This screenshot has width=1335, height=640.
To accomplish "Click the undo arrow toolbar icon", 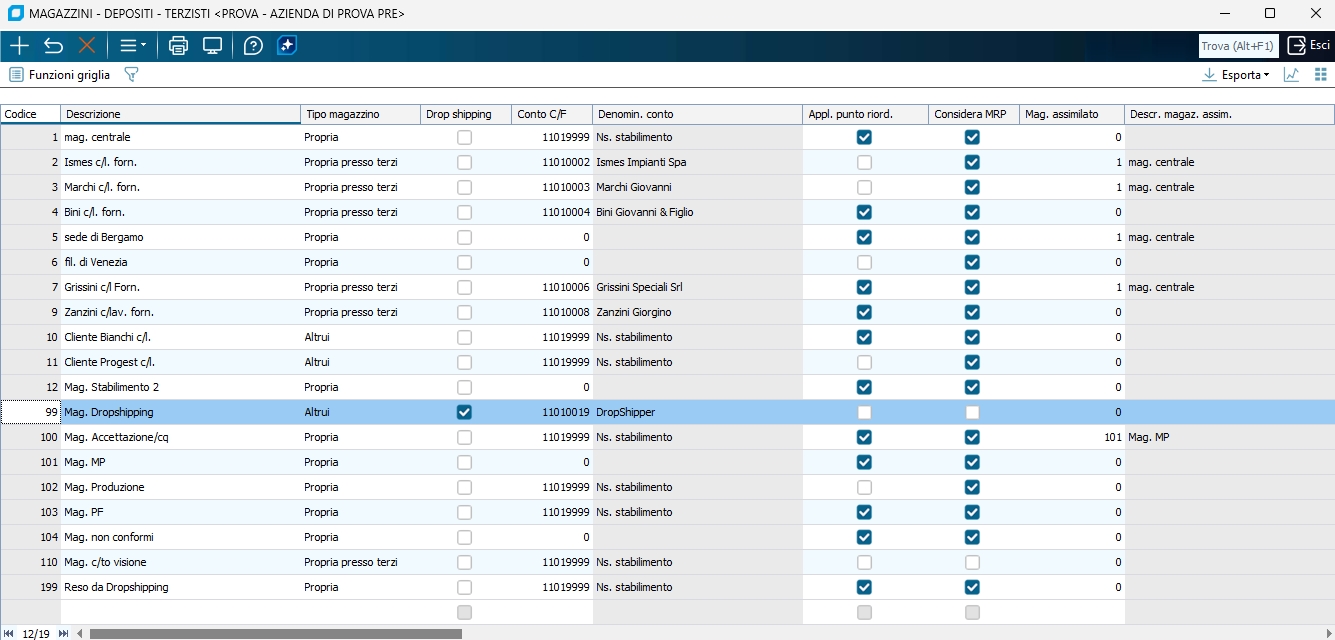I will (x=53, y=46).
